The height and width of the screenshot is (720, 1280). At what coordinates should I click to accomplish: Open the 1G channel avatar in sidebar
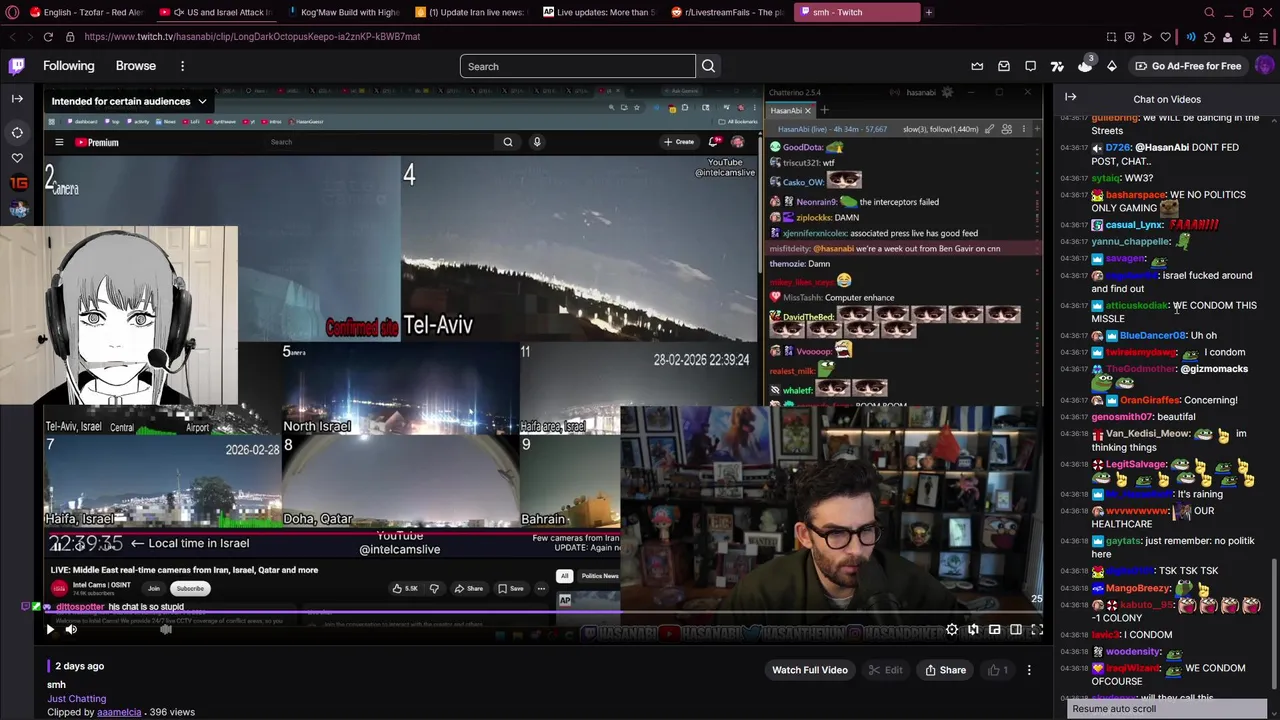tap(18, 183)
